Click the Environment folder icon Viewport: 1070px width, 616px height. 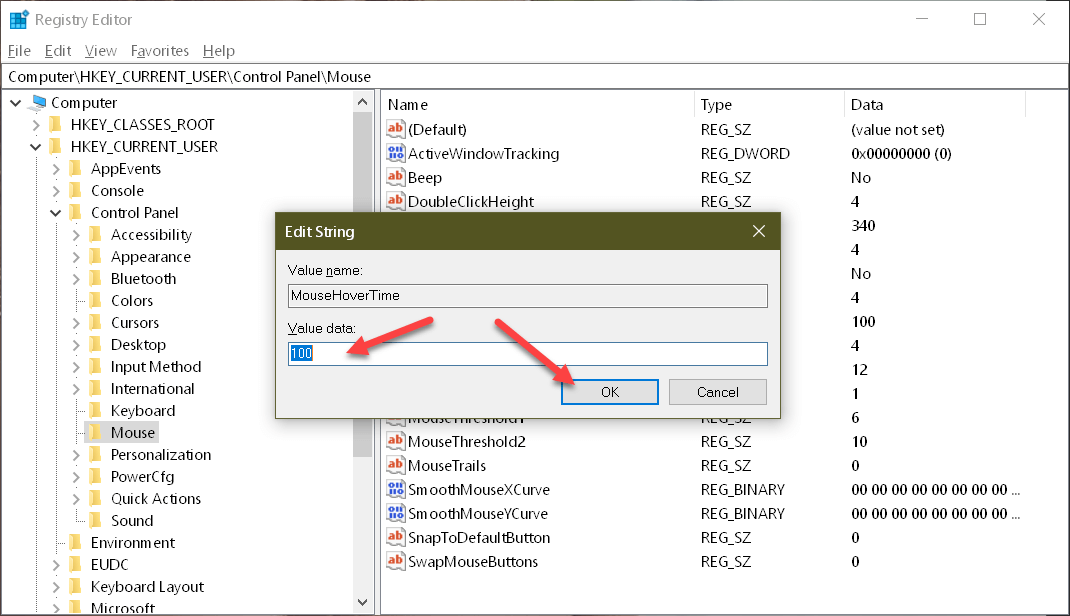tap(76, 542)
